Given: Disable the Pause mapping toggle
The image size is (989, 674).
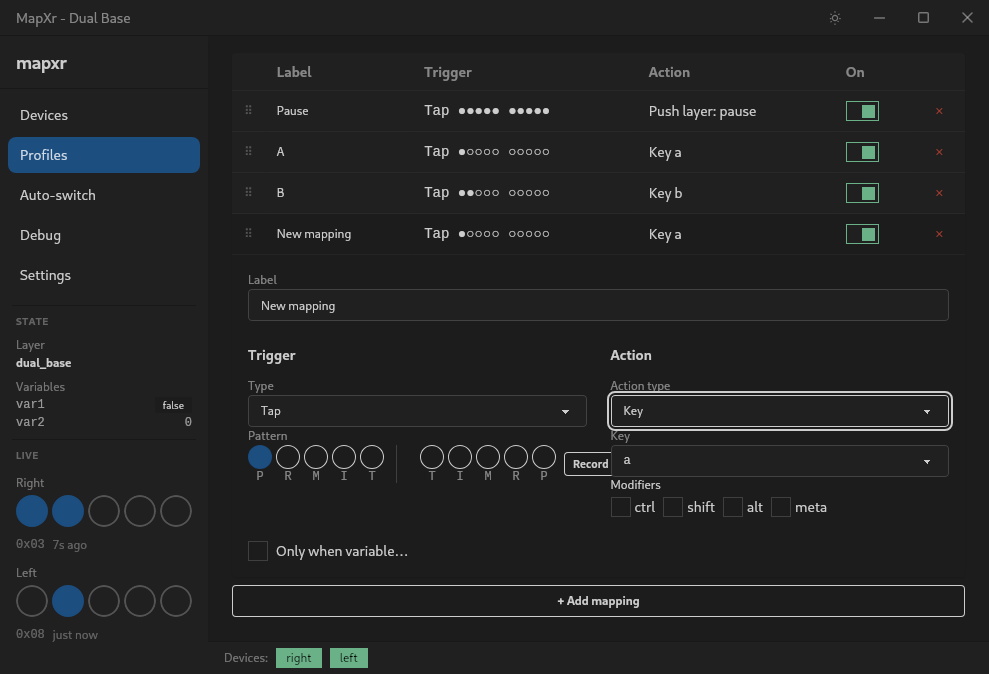Looking at the screenshot, I should [x=862, y=111].
